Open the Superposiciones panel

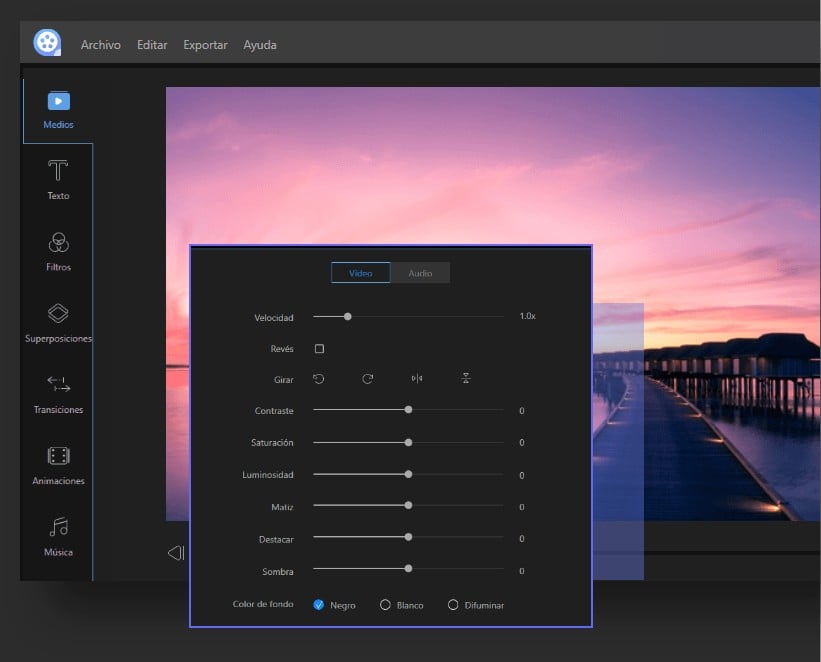(x=57, y=320)
